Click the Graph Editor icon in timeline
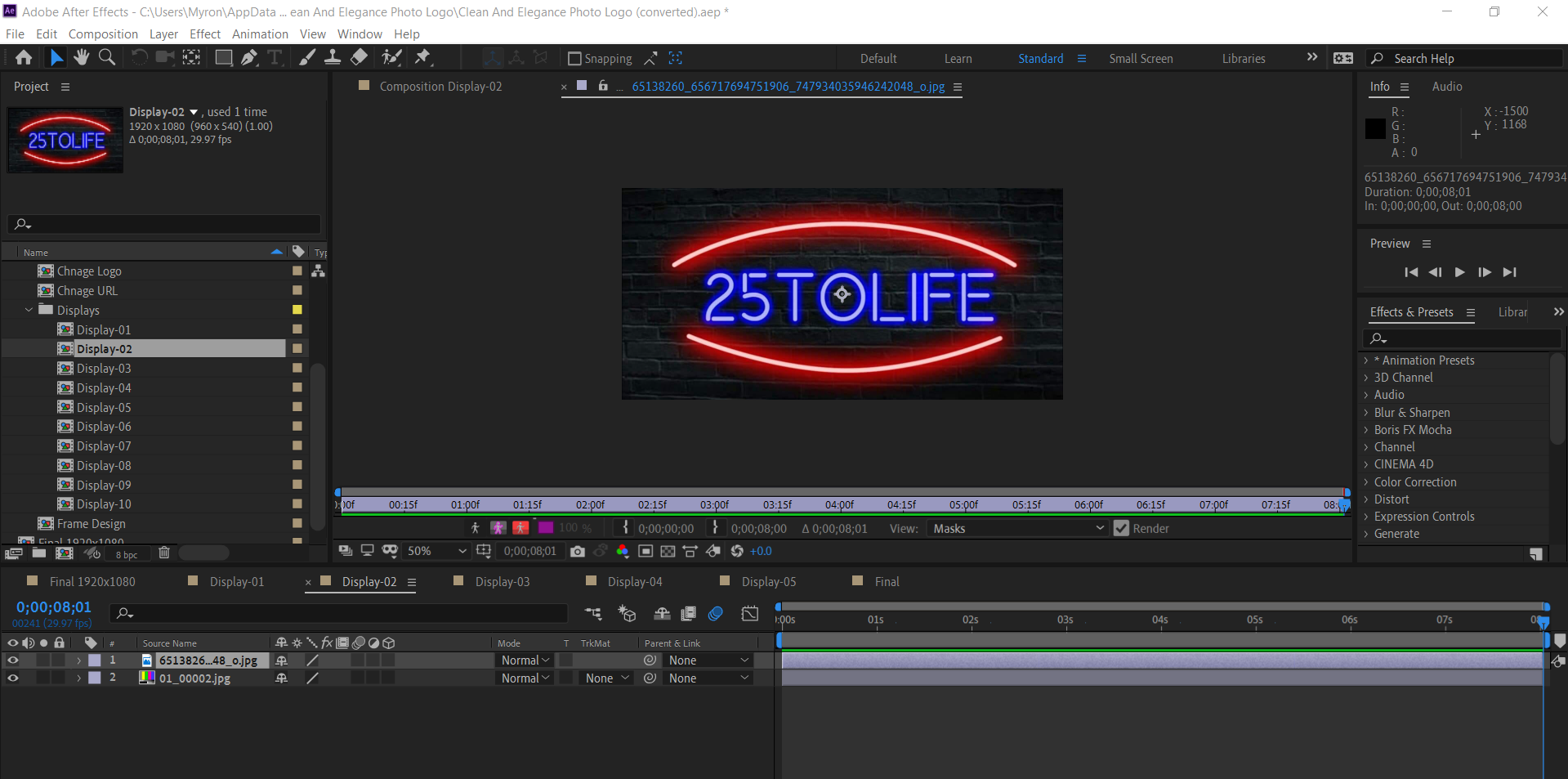The height and width of the screenshot is (779, 1568). coord(750,613)
